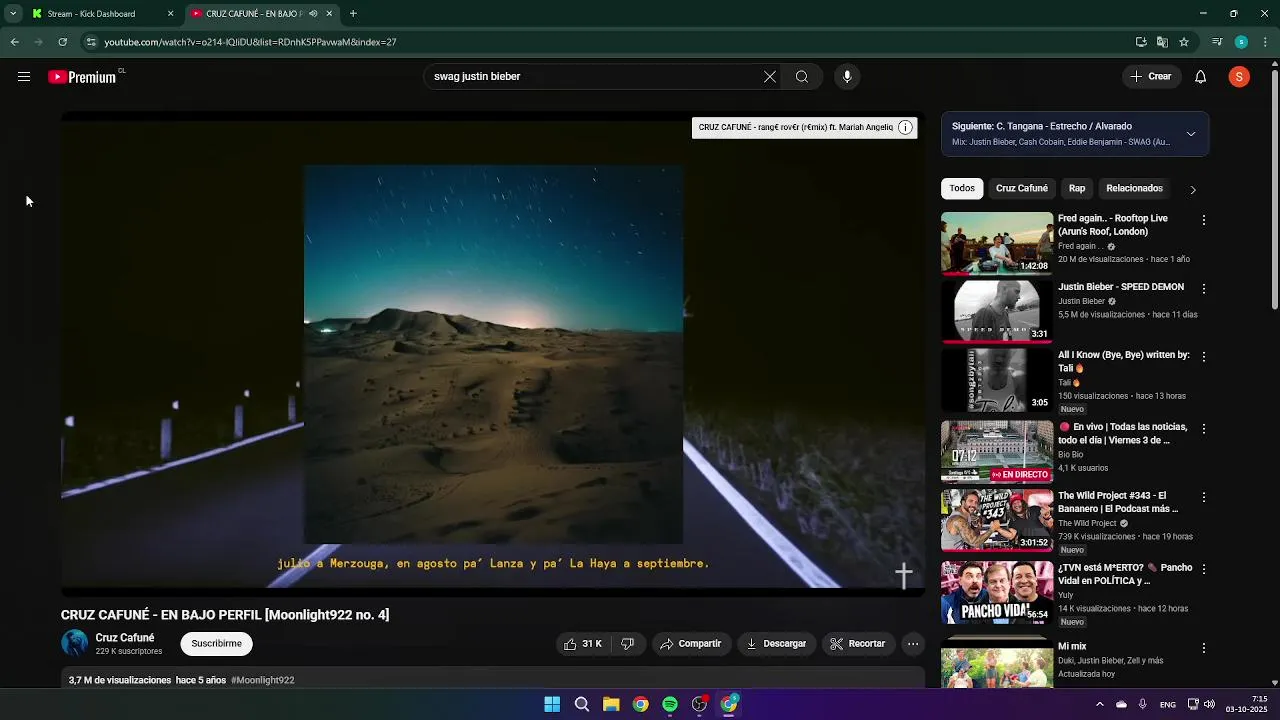
Task: Open options for Fred again Rooftop Live
Action: pyautogui.click(x=1204, y=220)
